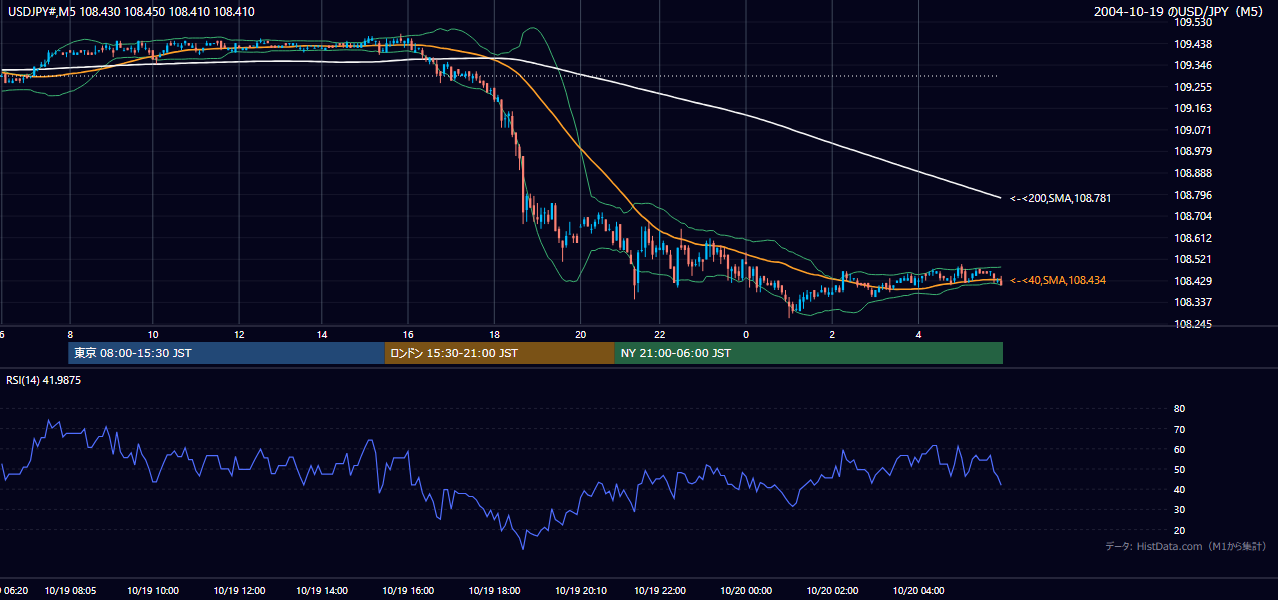The image size is (1278, 600).
Task: Select the ロンドン 15:30-21:00 JST session bar
Action: pyautogui.click(x=500, y=353)
